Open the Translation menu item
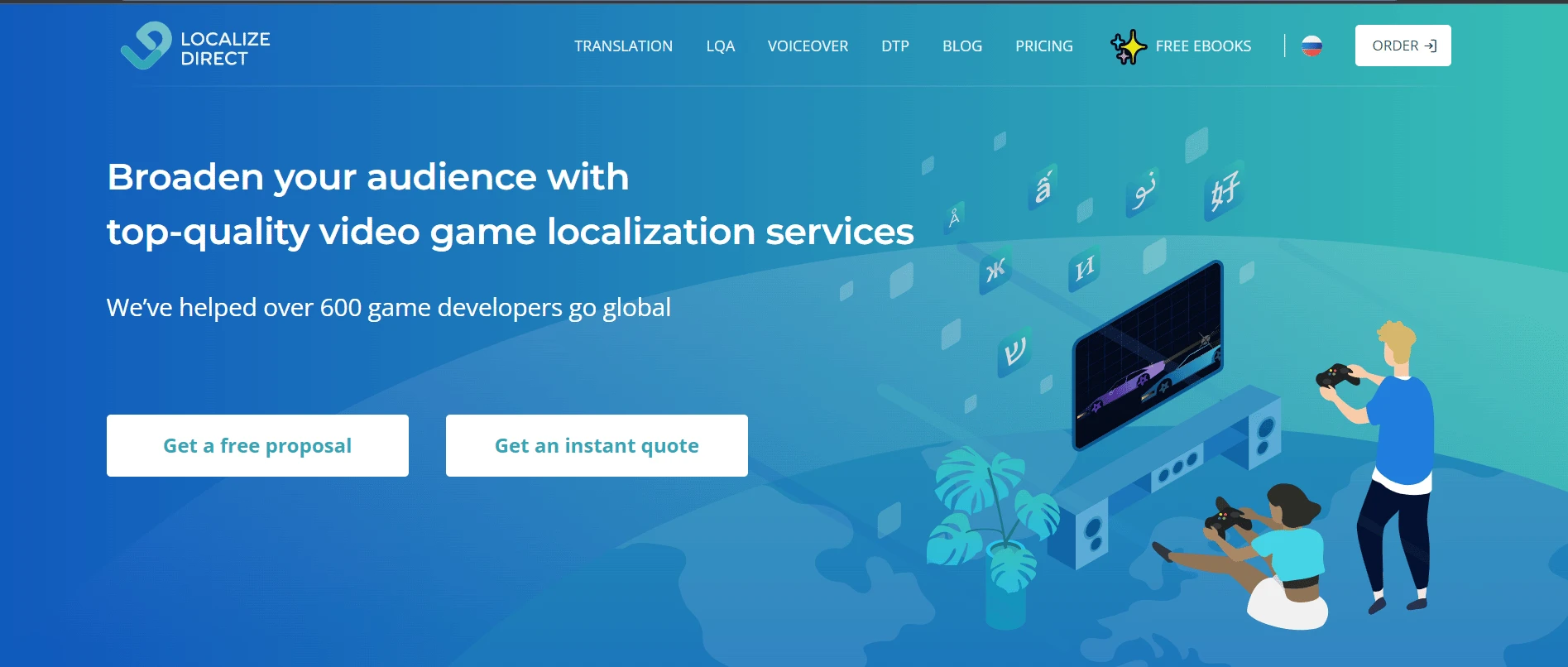 click(623, 46)
